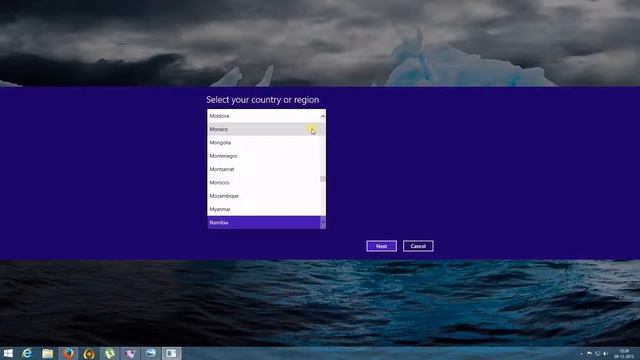
Task: Select Myanmar in the country list
Action: 264,209
